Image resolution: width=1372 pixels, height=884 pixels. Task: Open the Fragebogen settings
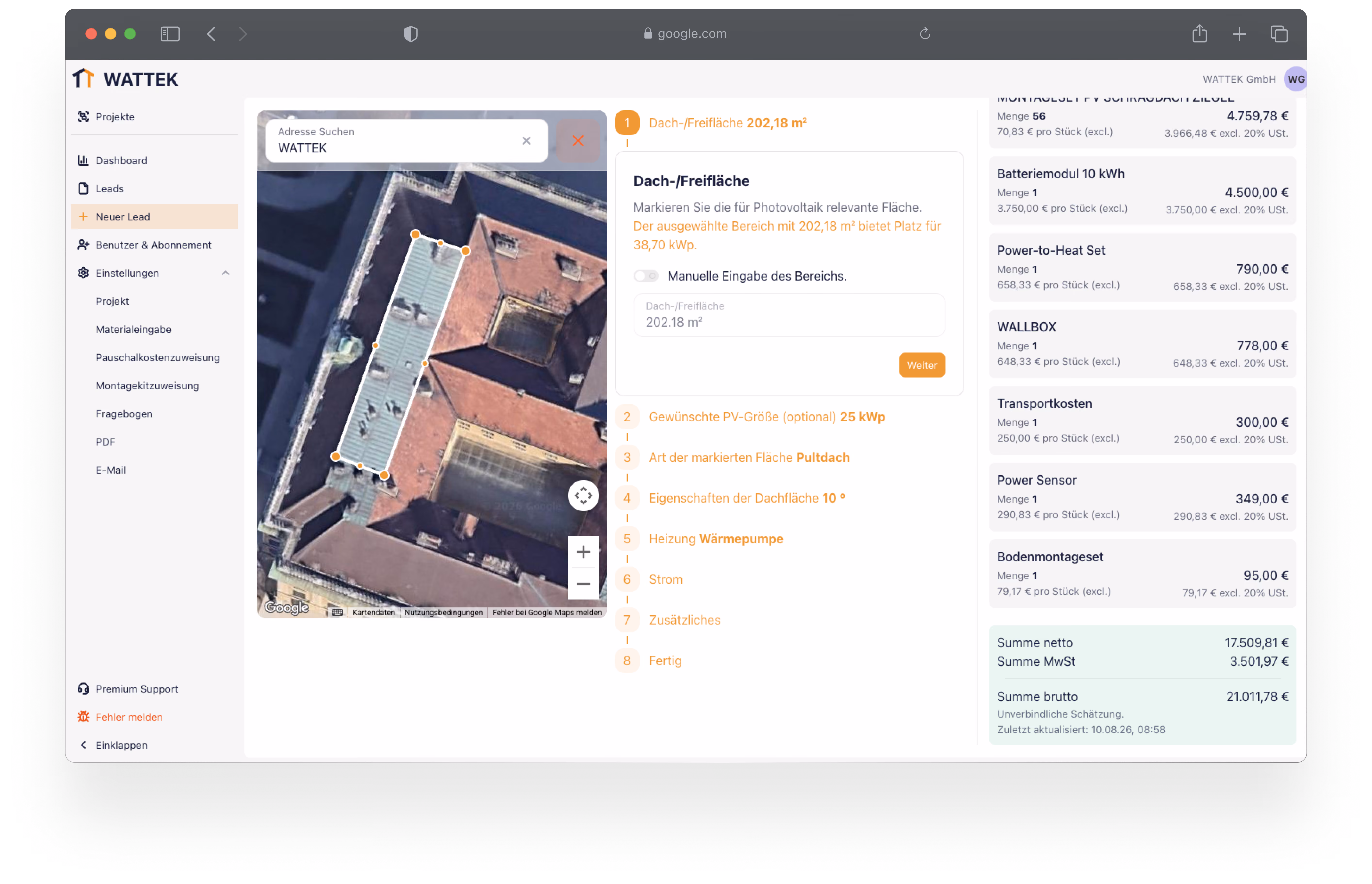click(124, 414)
